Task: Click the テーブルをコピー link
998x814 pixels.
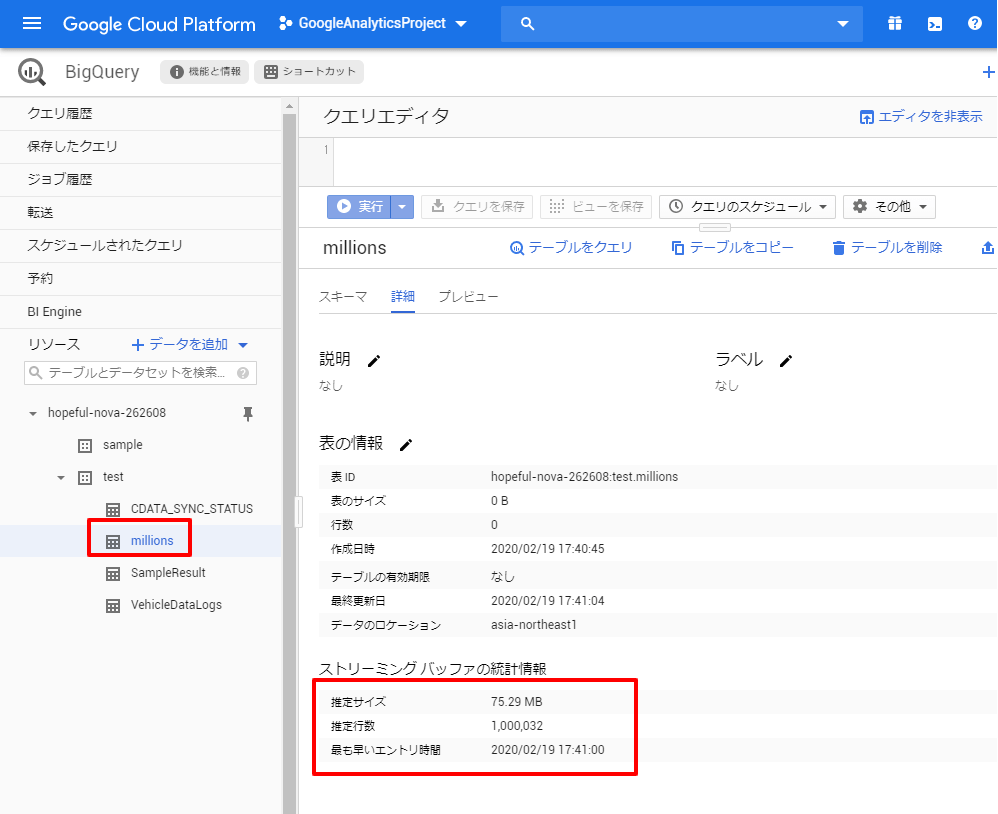Action: coord(733,248)
